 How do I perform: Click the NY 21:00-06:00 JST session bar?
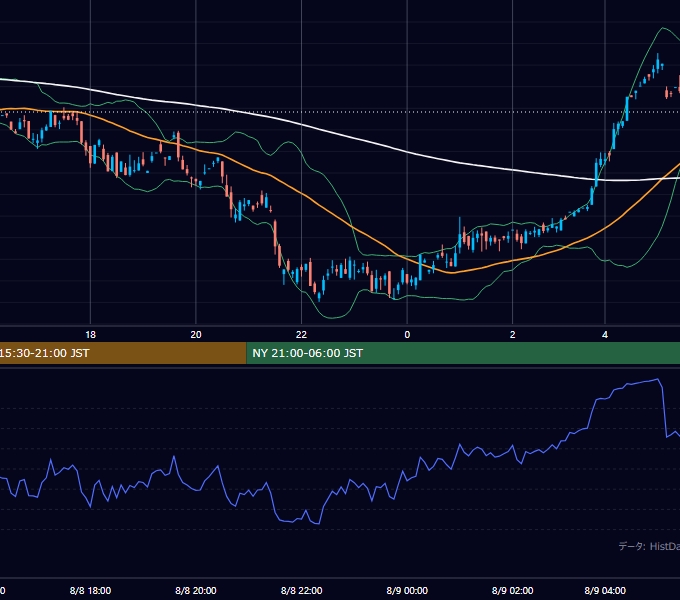click(463, 353)
